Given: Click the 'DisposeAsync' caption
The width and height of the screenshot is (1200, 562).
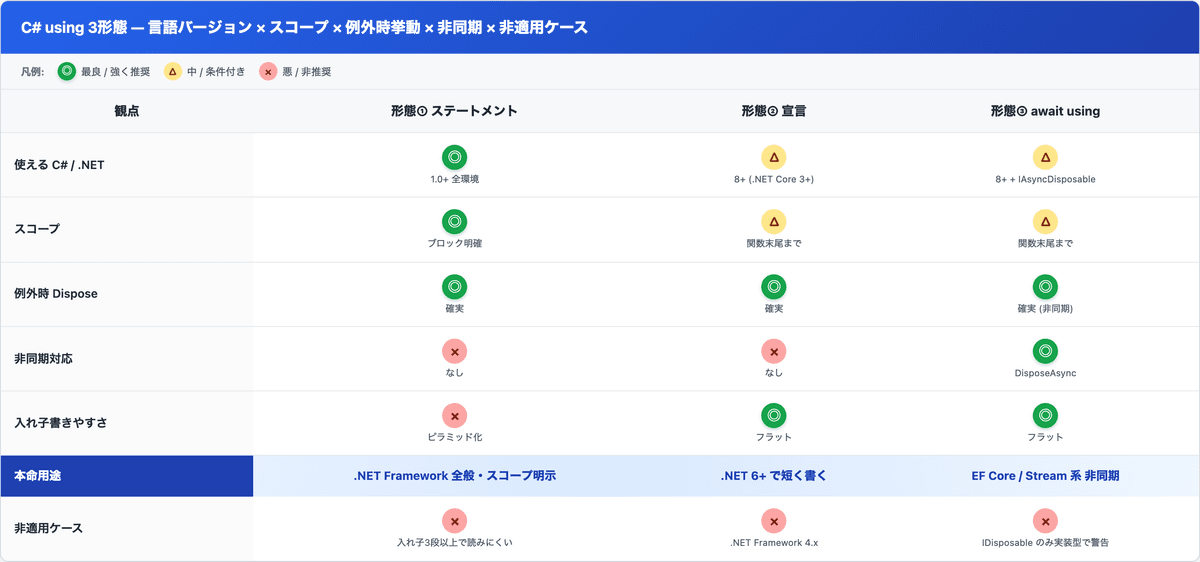Looking at the screenshot, I should pos(1045,373).
